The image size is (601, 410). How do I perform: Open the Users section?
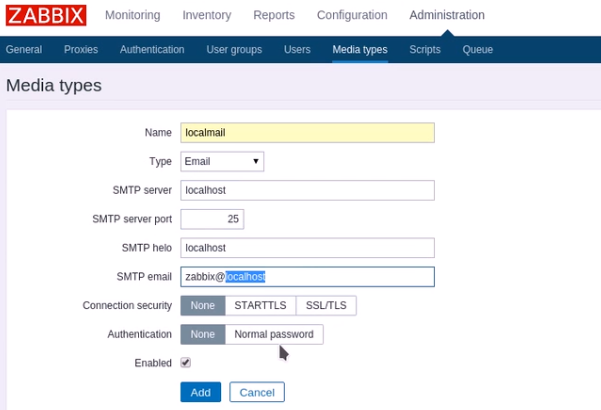pos(297,49)
